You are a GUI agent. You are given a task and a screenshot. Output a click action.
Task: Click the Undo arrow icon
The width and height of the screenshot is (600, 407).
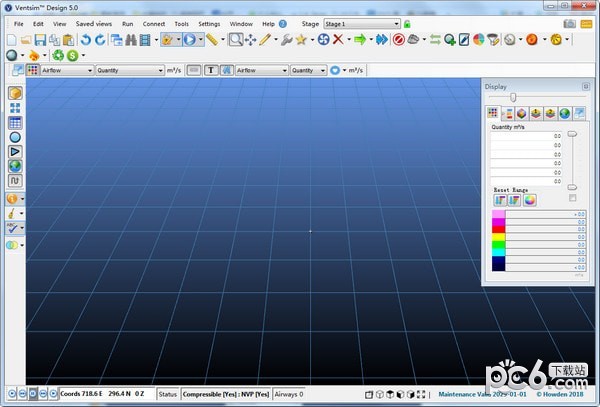pyautogui.click(x=86, y=39)
